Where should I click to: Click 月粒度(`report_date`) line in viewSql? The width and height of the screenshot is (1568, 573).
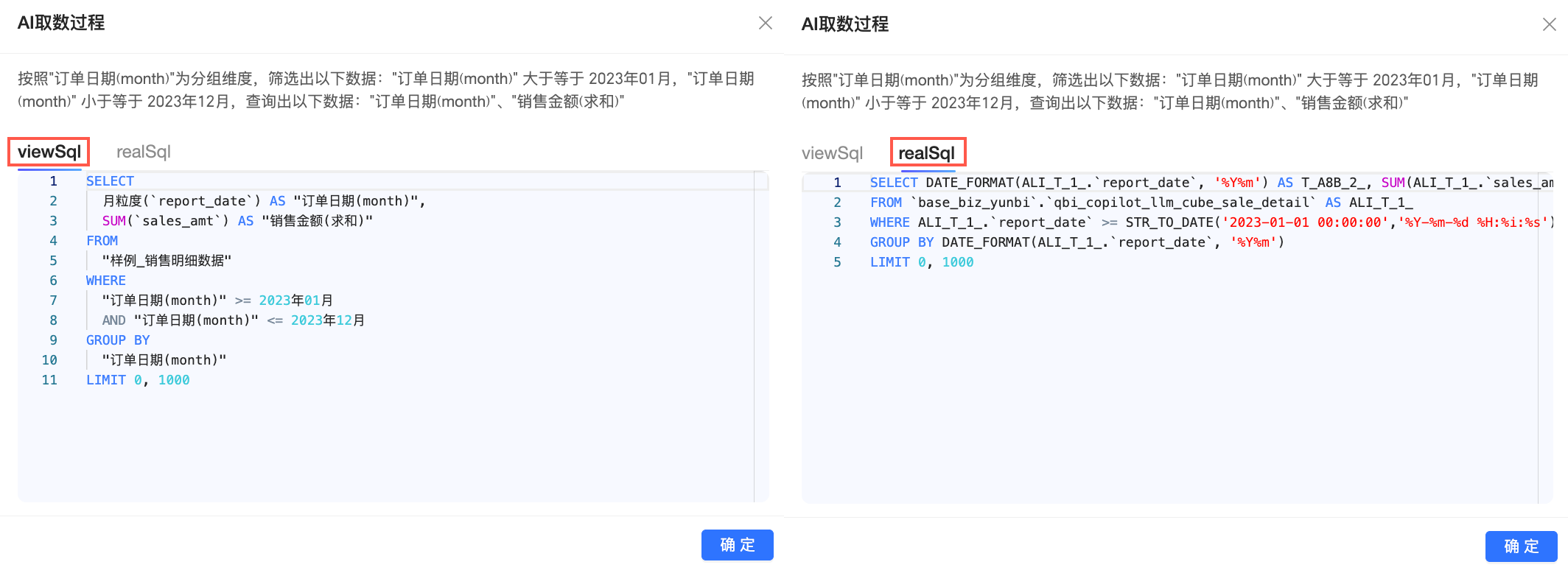pyautogui.click(x=264, y=201)
